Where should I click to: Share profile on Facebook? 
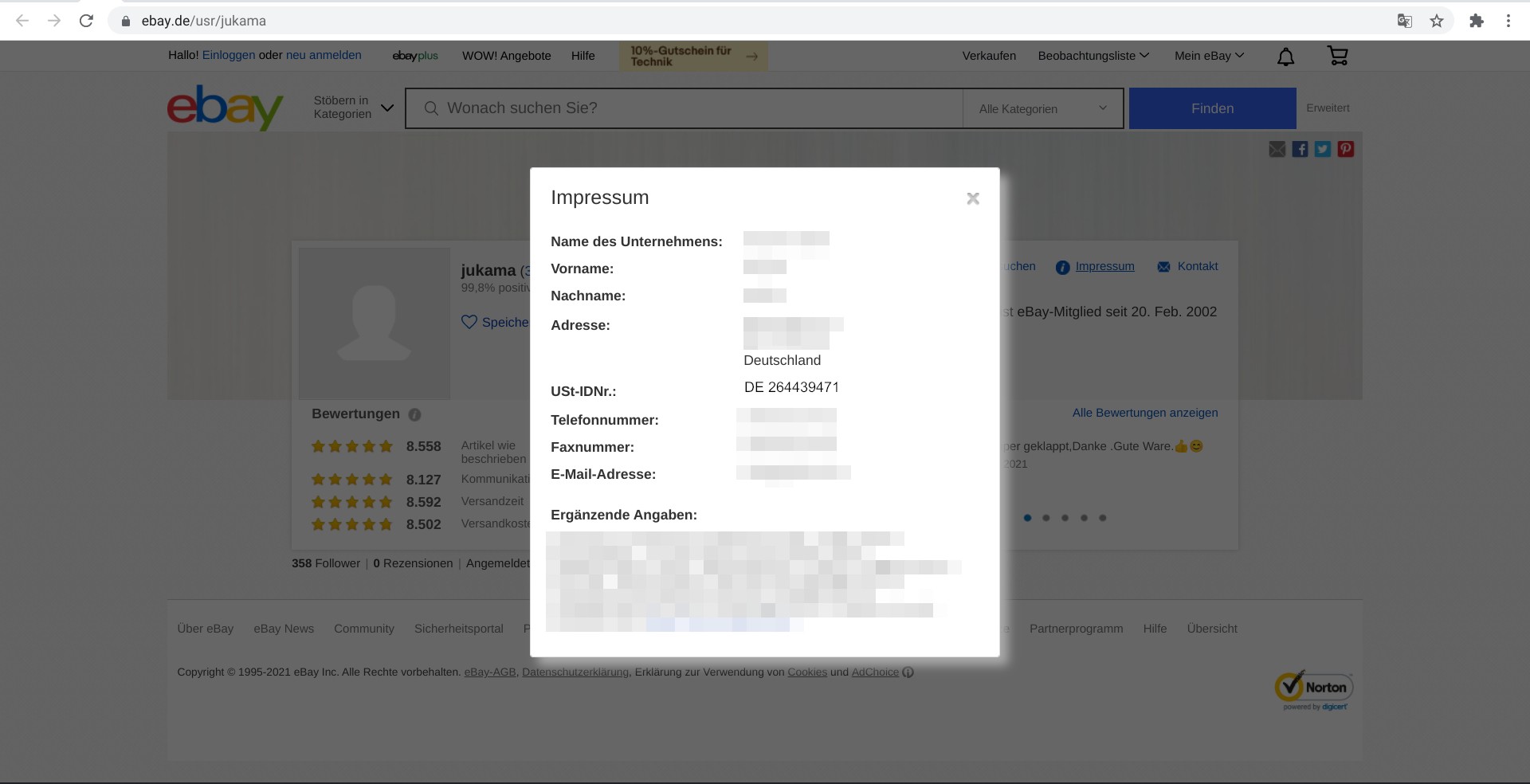[1300, 149]
